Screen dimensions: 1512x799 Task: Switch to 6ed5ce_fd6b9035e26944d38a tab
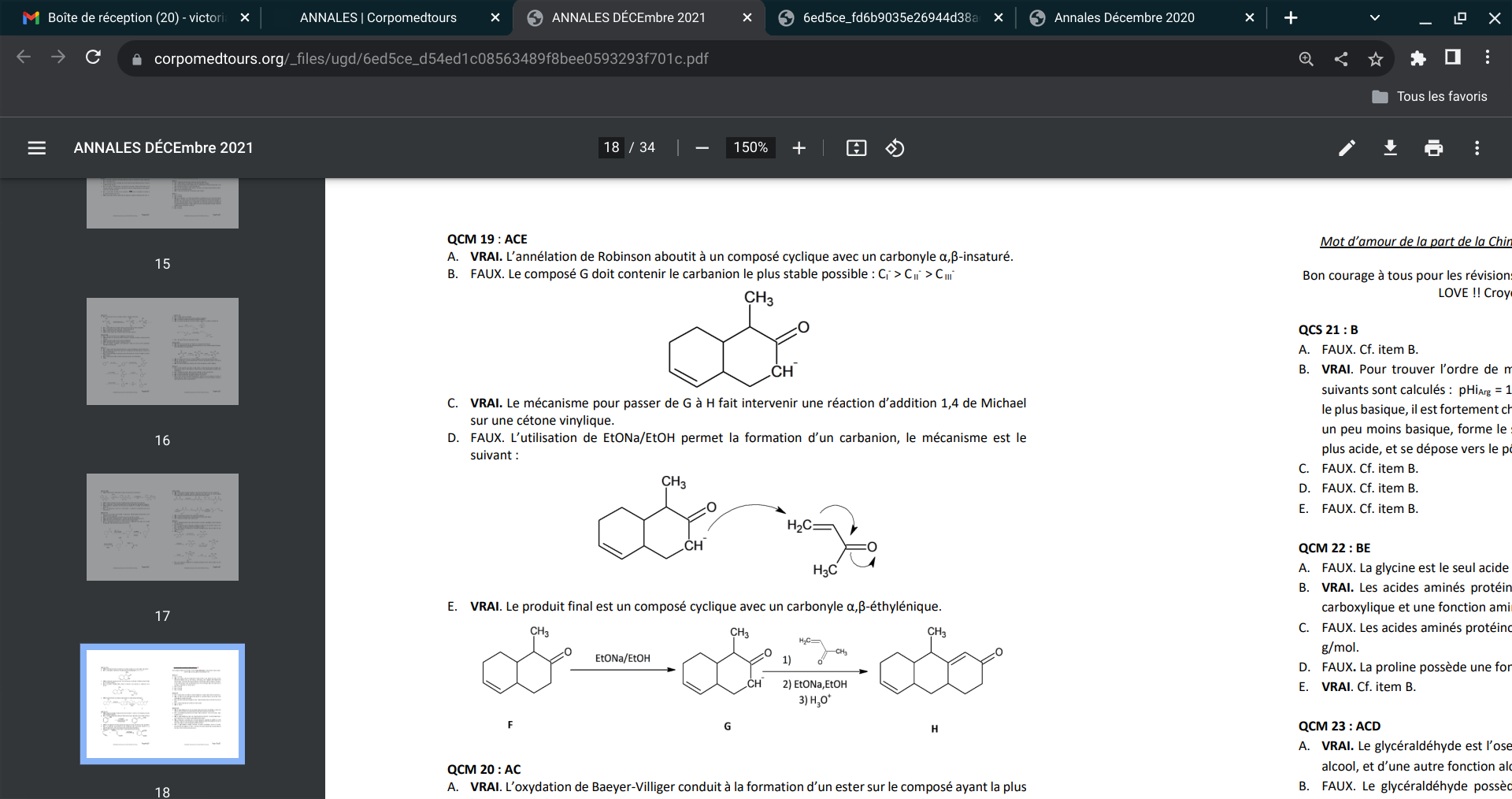coord(890,17)
